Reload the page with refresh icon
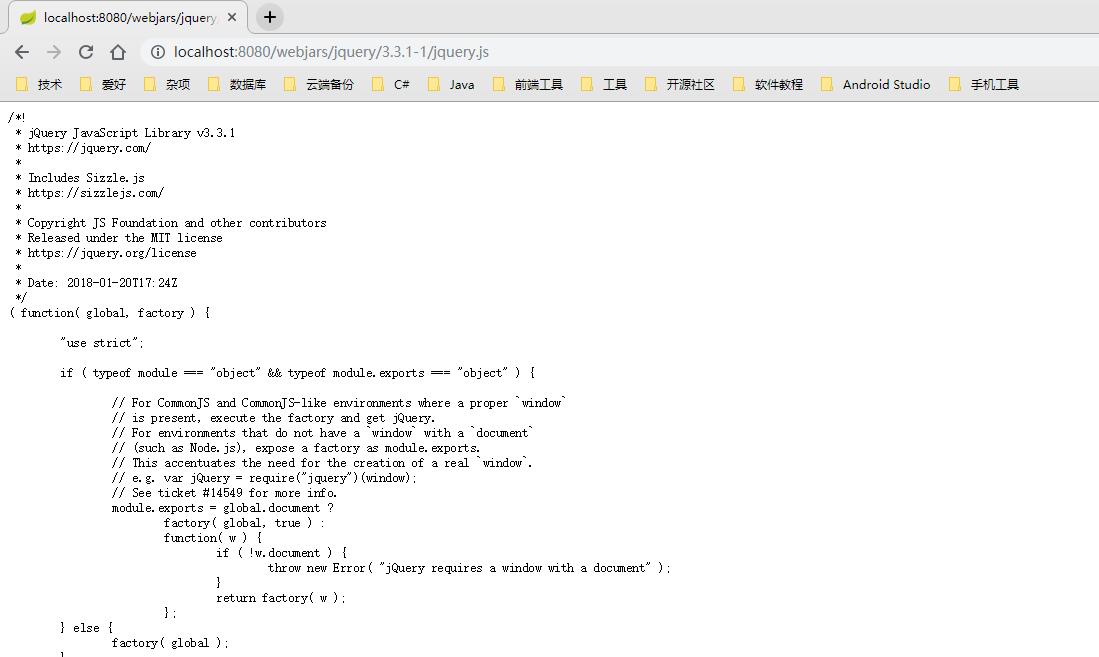Screen dimensions: 1099x657 pyautogui.click(x=86, y=52)
